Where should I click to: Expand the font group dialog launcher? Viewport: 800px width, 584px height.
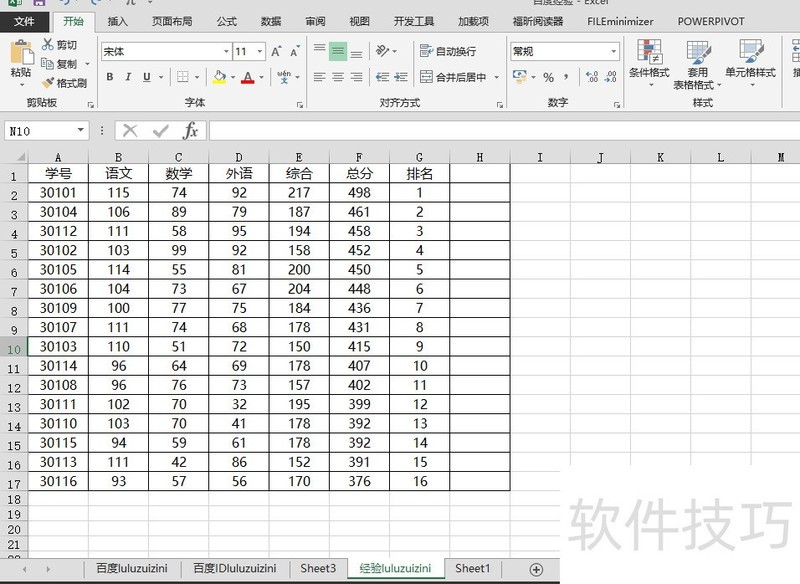click(299, 105)
